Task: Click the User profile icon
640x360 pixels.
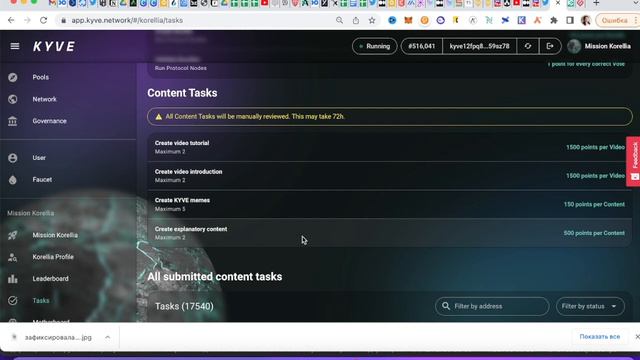Action: coord(13,158)
